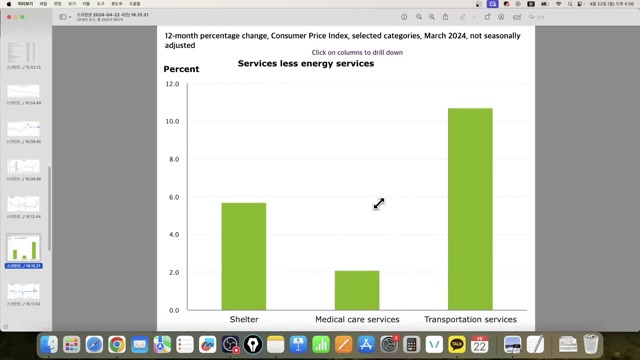Open Calendar from the Dock
The image size is (640, 360).
click(x=479, y=344)
